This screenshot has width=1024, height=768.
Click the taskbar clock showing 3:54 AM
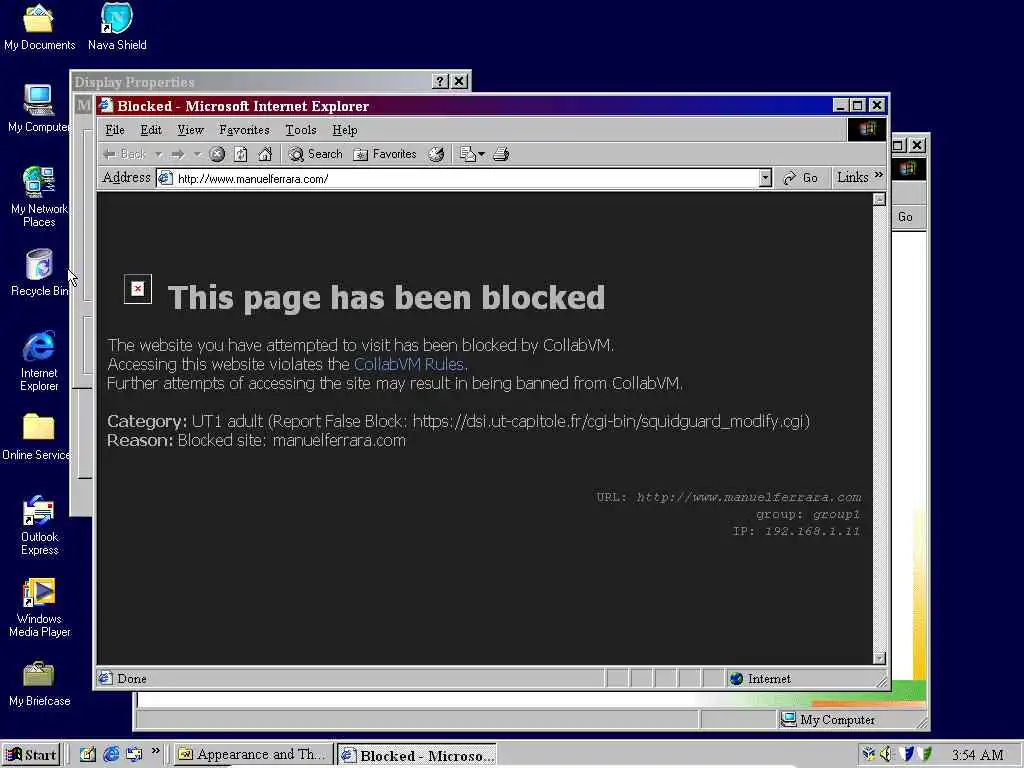click(x=977, y=755)
